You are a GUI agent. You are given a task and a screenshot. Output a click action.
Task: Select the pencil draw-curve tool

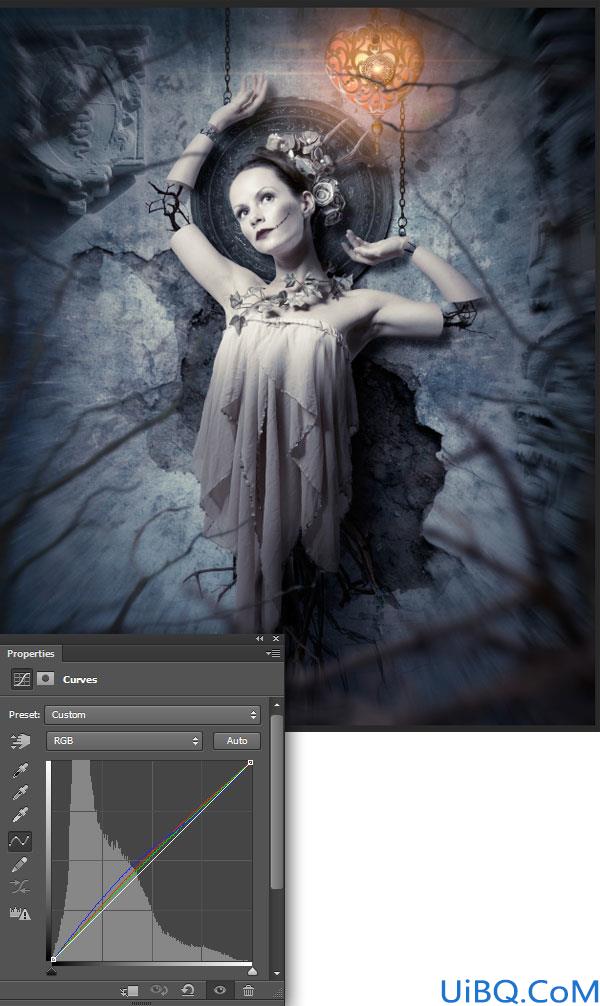coord(20,864)
